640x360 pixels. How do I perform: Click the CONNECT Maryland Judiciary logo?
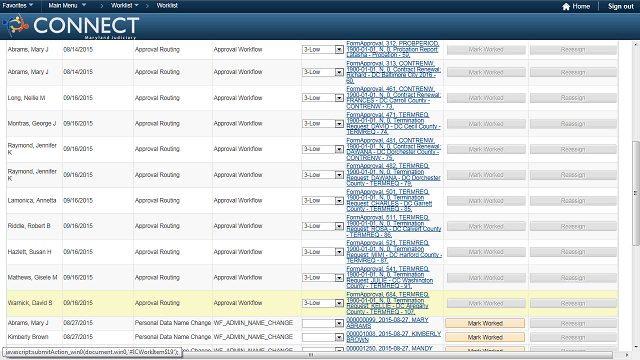coord(71,26)
